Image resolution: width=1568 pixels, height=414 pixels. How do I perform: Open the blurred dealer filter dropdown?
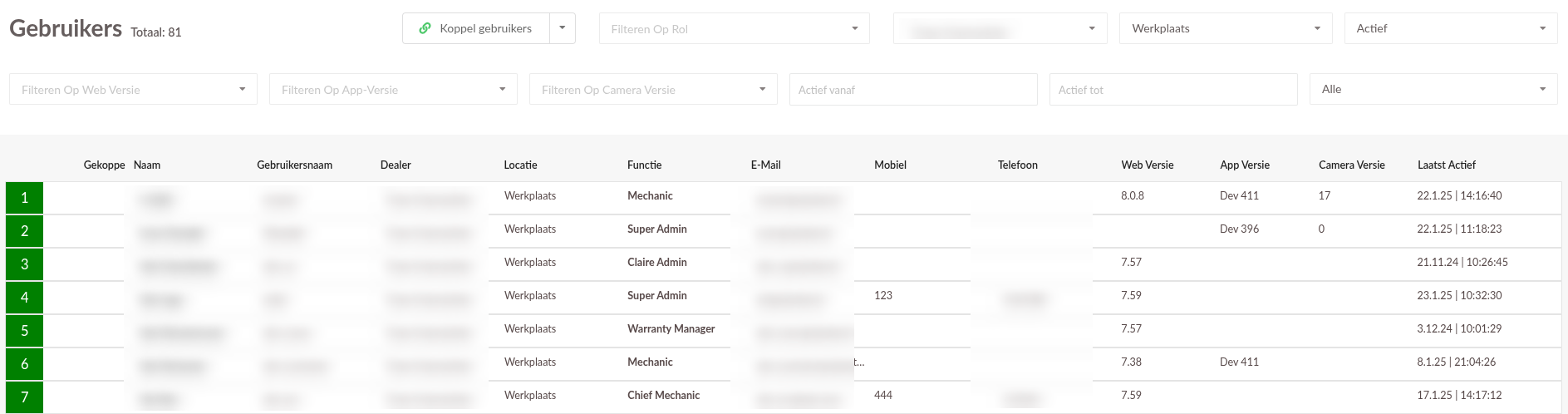(1000, 28)
